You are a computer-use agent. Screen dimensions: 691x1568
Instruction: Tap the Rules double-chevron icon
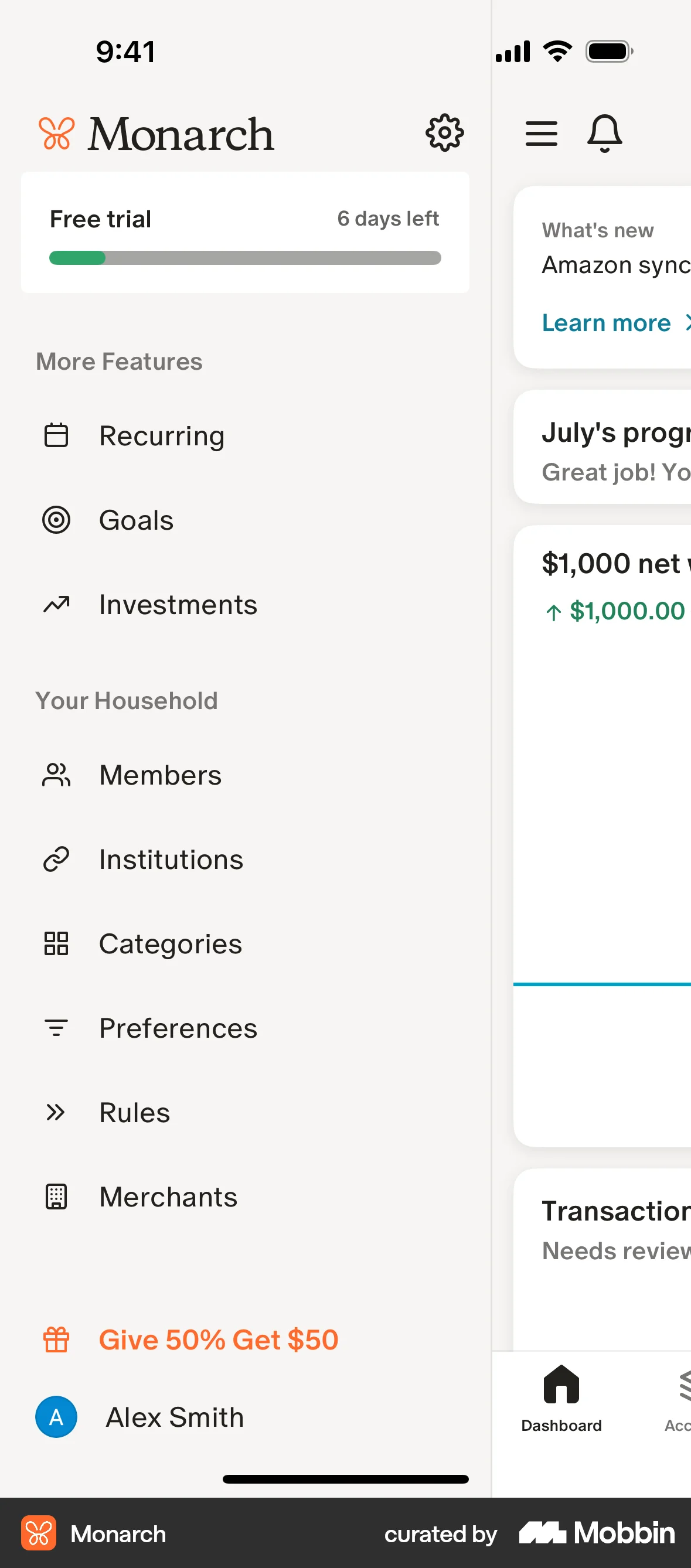click(x=57, y=1112)
